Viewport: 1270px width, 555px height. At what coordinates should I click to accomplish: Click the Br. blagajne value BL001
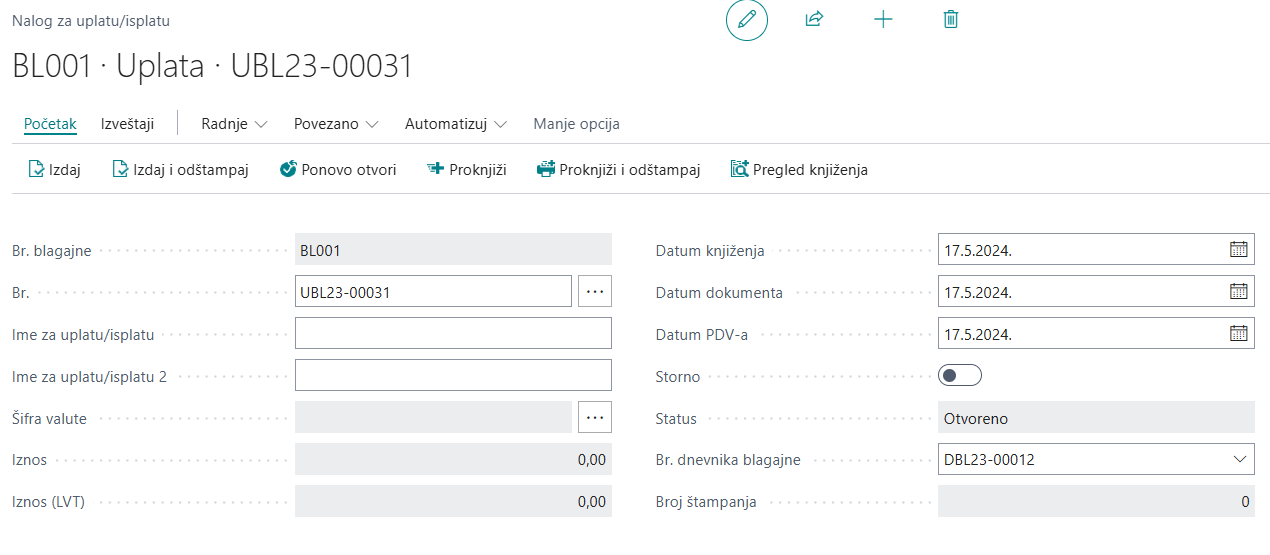click(453, 250)
